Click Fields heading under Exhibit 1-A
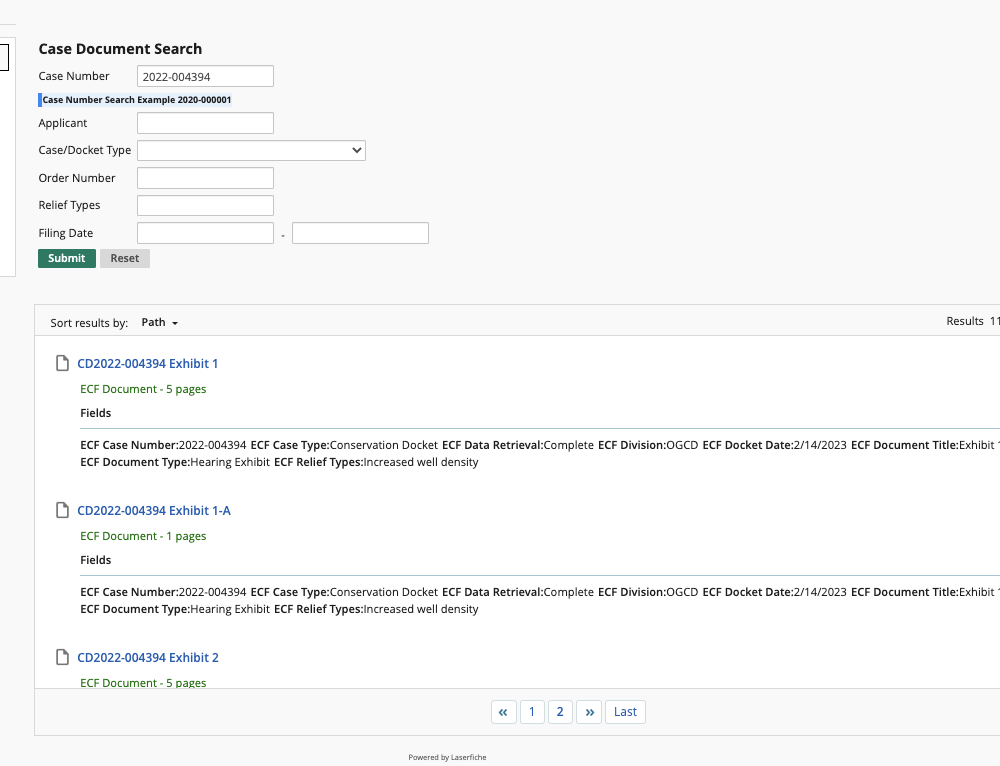The image size is (1000, 766). click(x=96, y=560)
